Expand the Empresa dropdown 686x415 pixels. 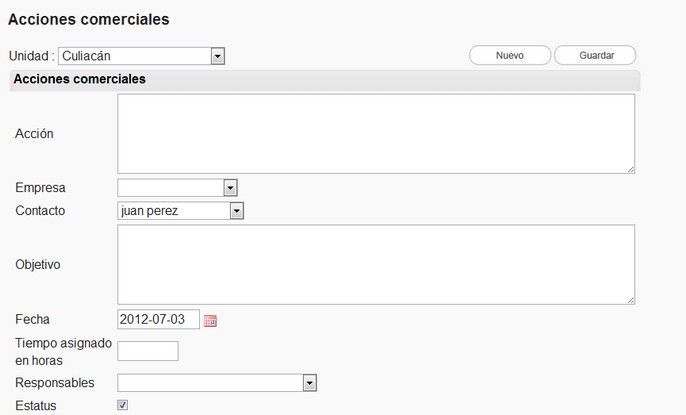pos(177,187)
